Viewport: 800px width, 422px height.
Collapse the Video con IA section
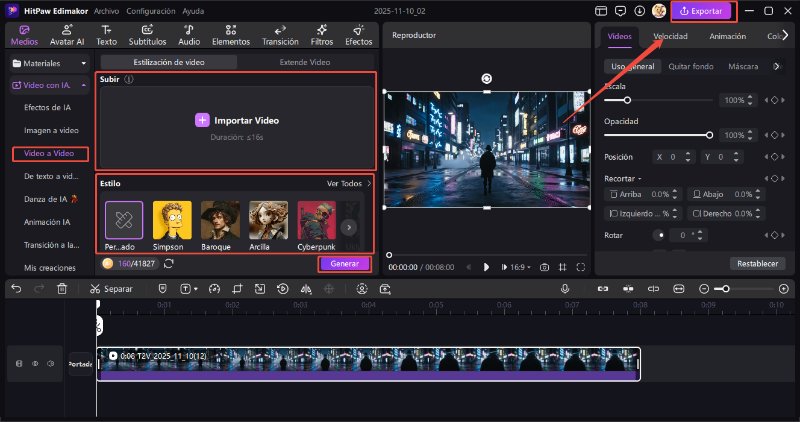[84, 85]
